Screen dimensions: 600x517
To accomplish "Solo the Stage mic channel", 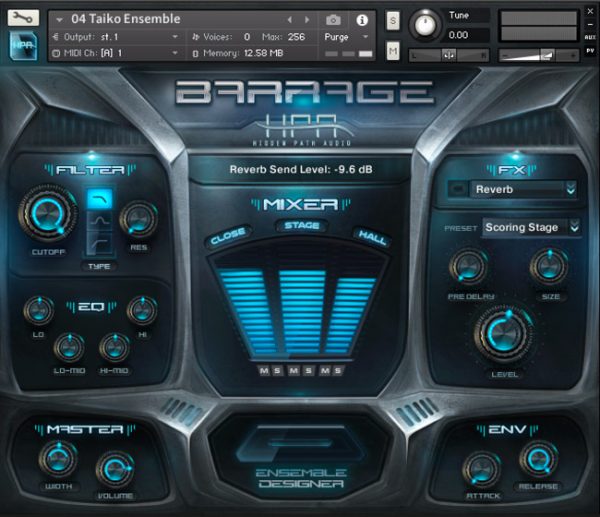I will click(308, 370).
